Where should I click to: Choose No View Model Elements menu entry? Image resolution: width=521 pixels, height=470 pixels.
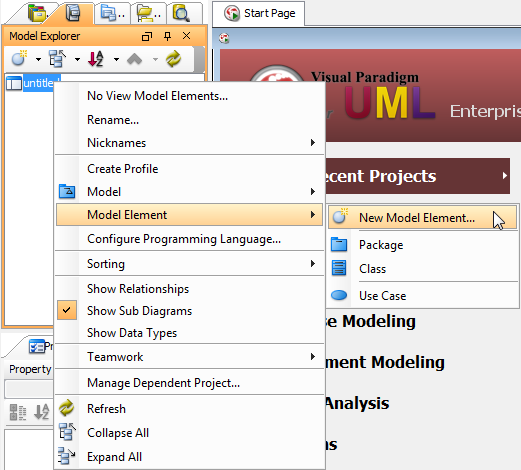pos(190,96)
